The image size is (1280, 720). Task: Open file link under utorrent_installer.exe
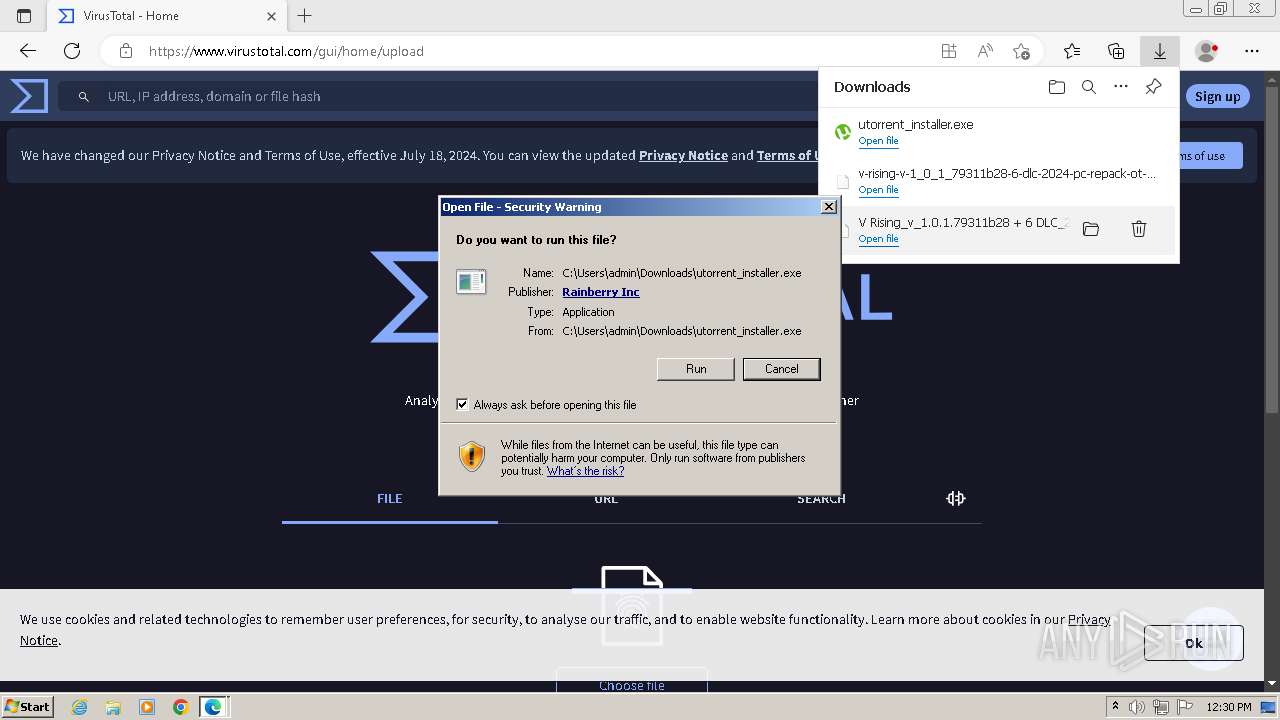tap(878, 141)
